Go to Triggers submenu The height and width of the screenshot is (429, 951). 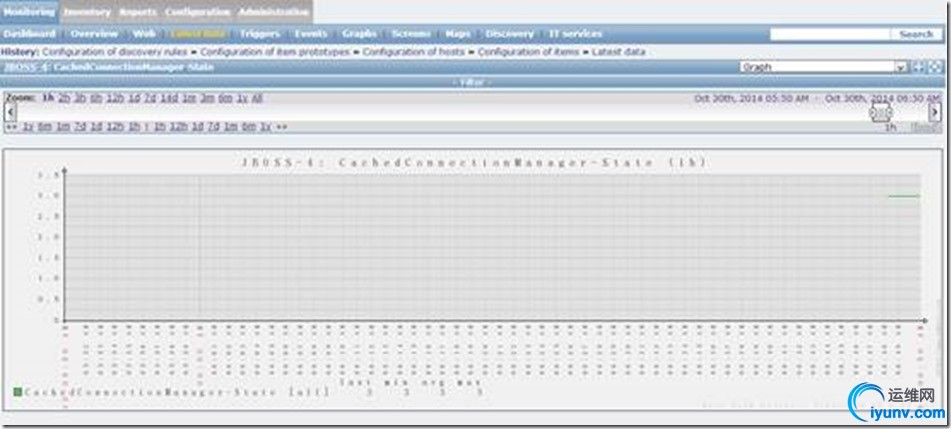[260, 34]
